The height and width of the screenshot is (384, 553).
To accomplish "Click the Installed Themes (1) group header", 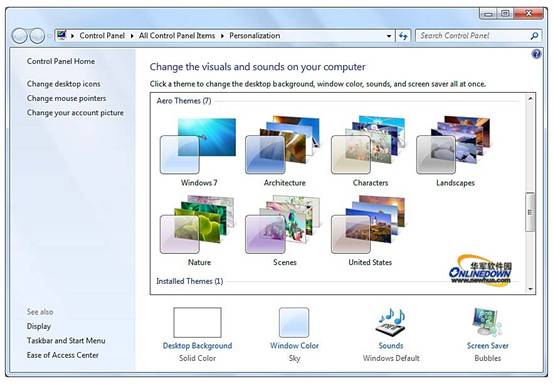I will coord(189,281).
